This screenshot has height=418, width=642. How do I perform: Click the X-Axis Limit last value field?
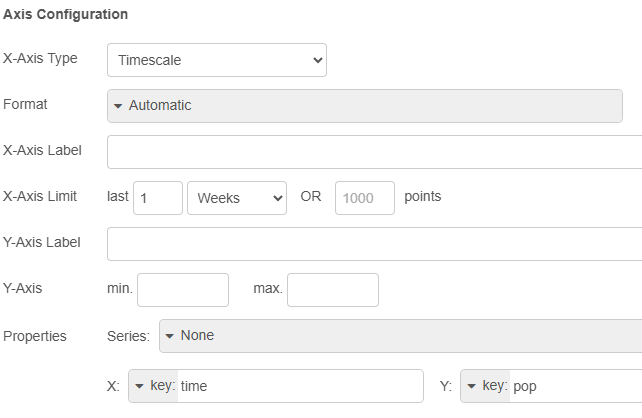pos(157,198)
